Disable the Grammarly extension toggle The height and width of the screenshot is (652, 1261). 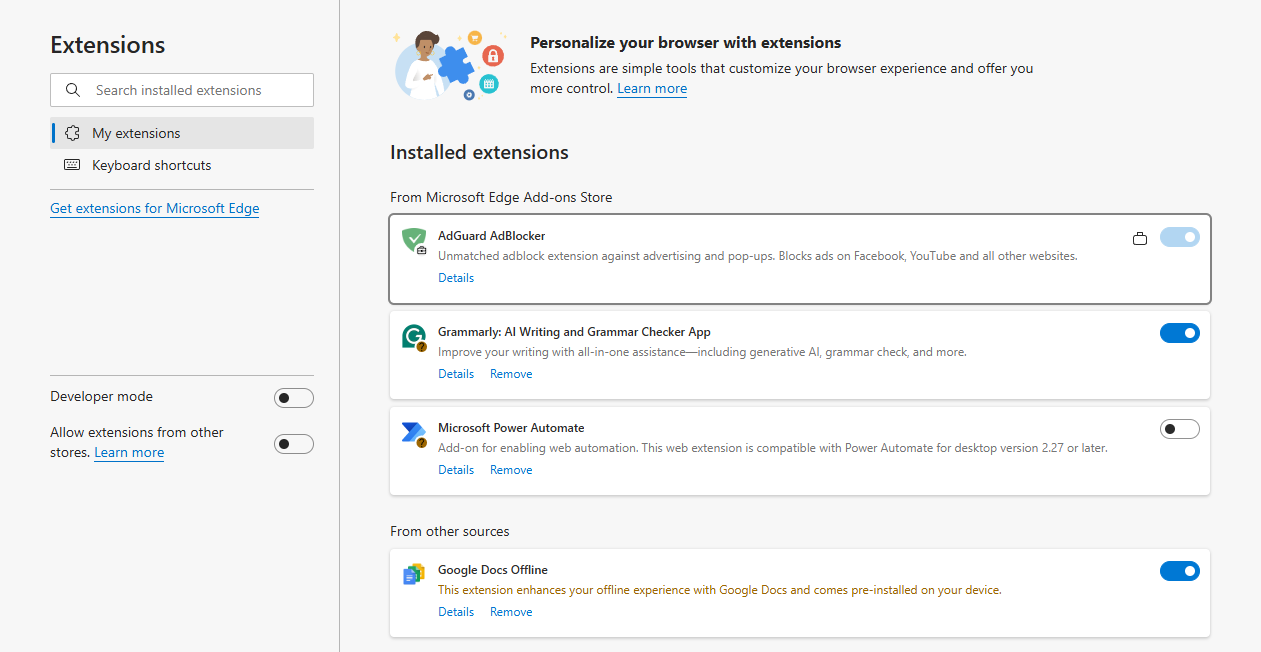click(1179, 333)
